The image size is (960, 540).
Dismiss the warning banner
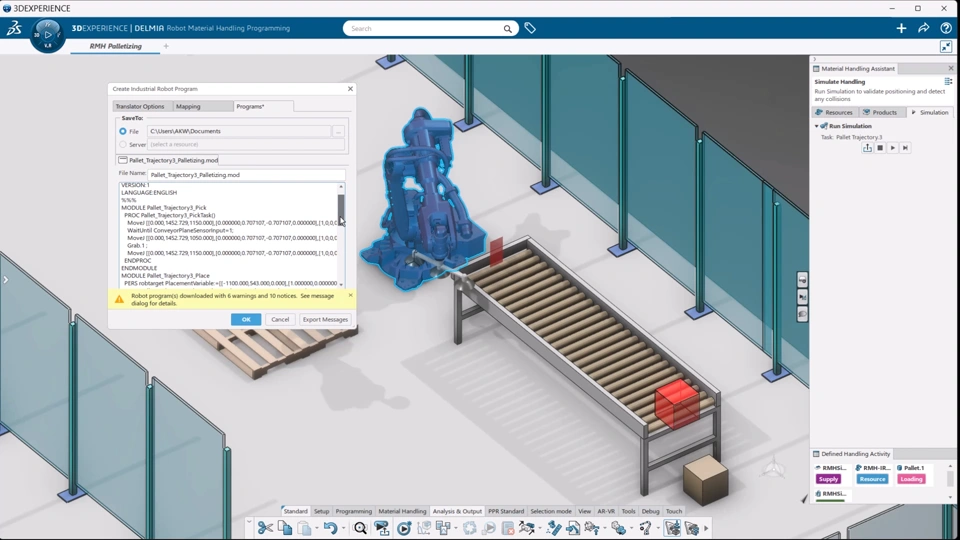pyautogui.click(x=350, y=295)
